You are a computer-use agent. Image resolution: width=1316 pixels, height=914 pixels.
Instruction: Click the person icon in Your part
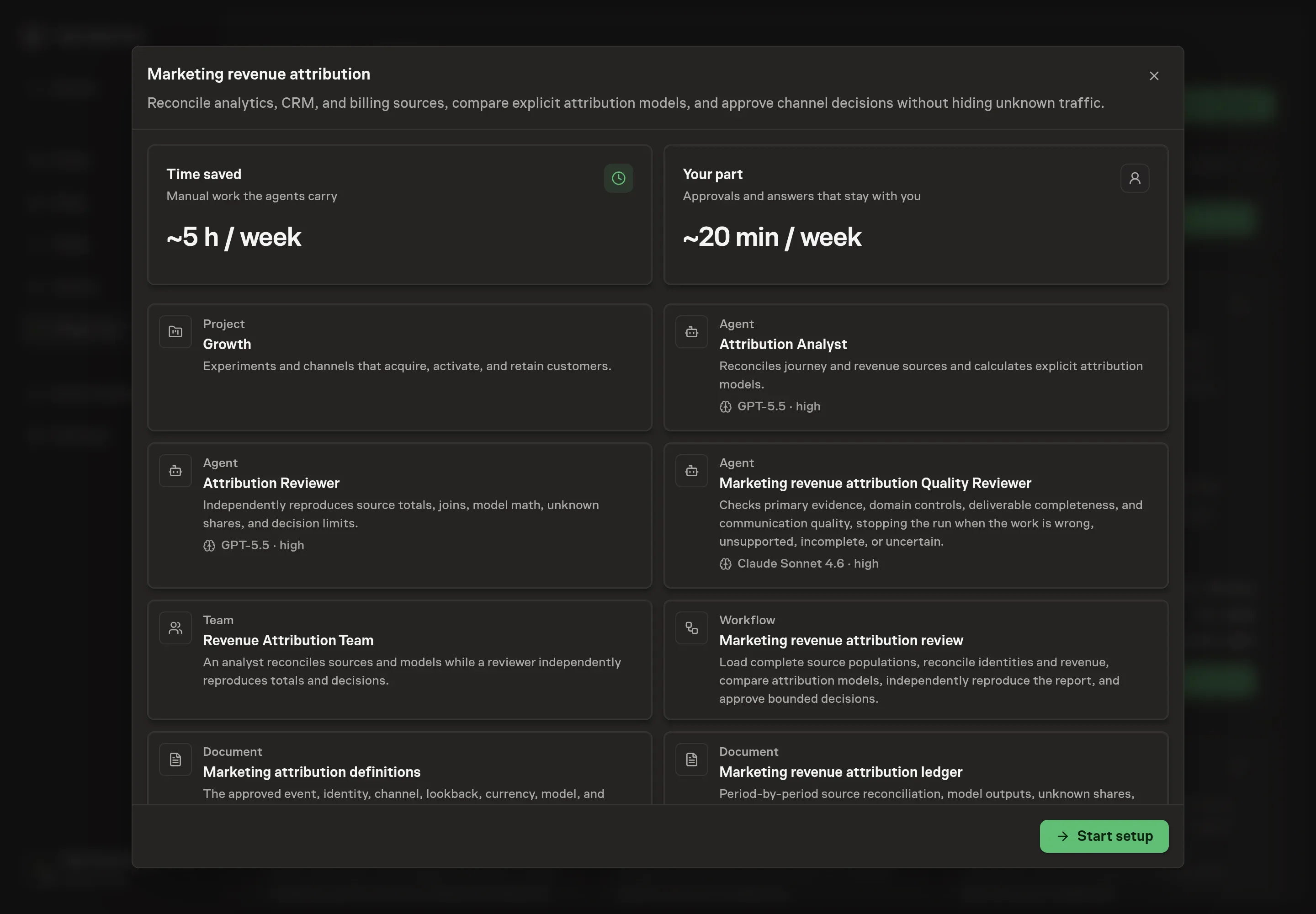(1135, 178)
